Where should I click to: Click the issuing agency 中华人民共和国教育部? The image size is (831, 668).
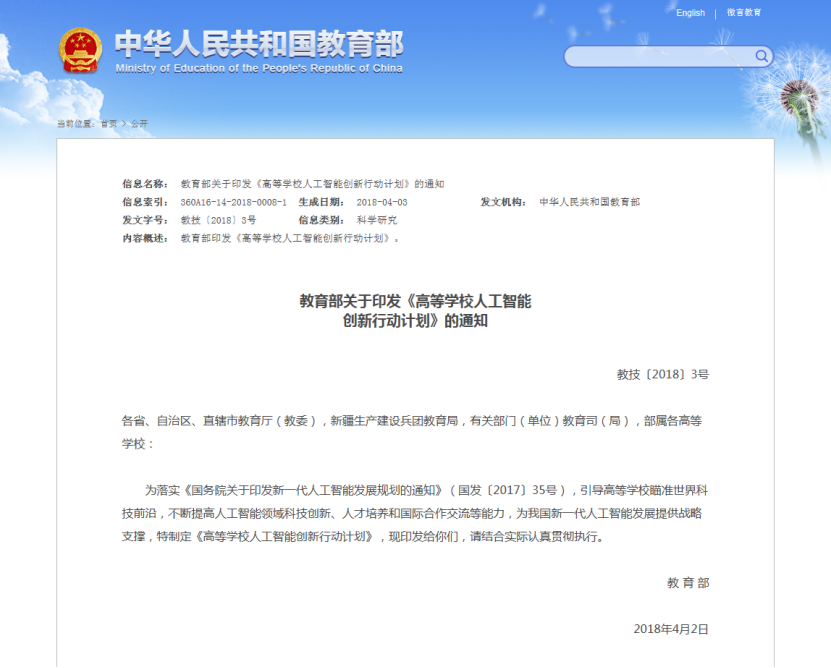589,200
